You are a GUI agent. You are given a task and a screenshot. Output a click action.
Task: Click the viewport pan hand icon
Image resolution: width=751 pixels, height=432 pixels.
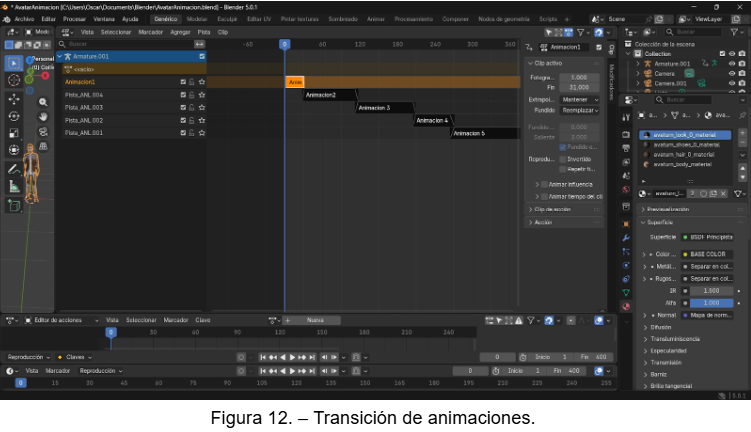[43, 117]
